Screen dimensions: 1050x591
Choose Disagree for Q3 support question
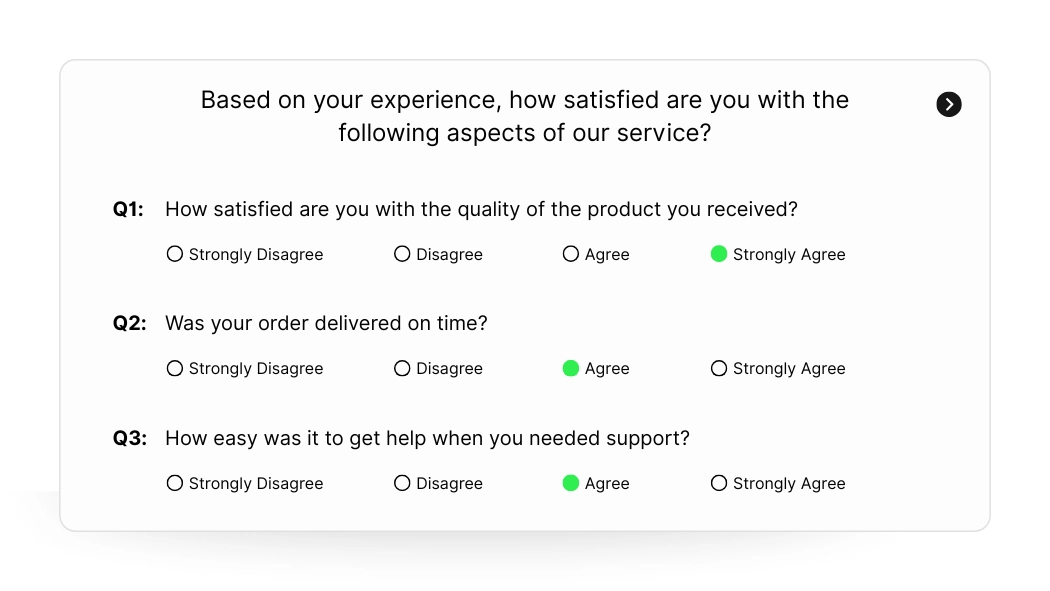click(x=402, y=483)
